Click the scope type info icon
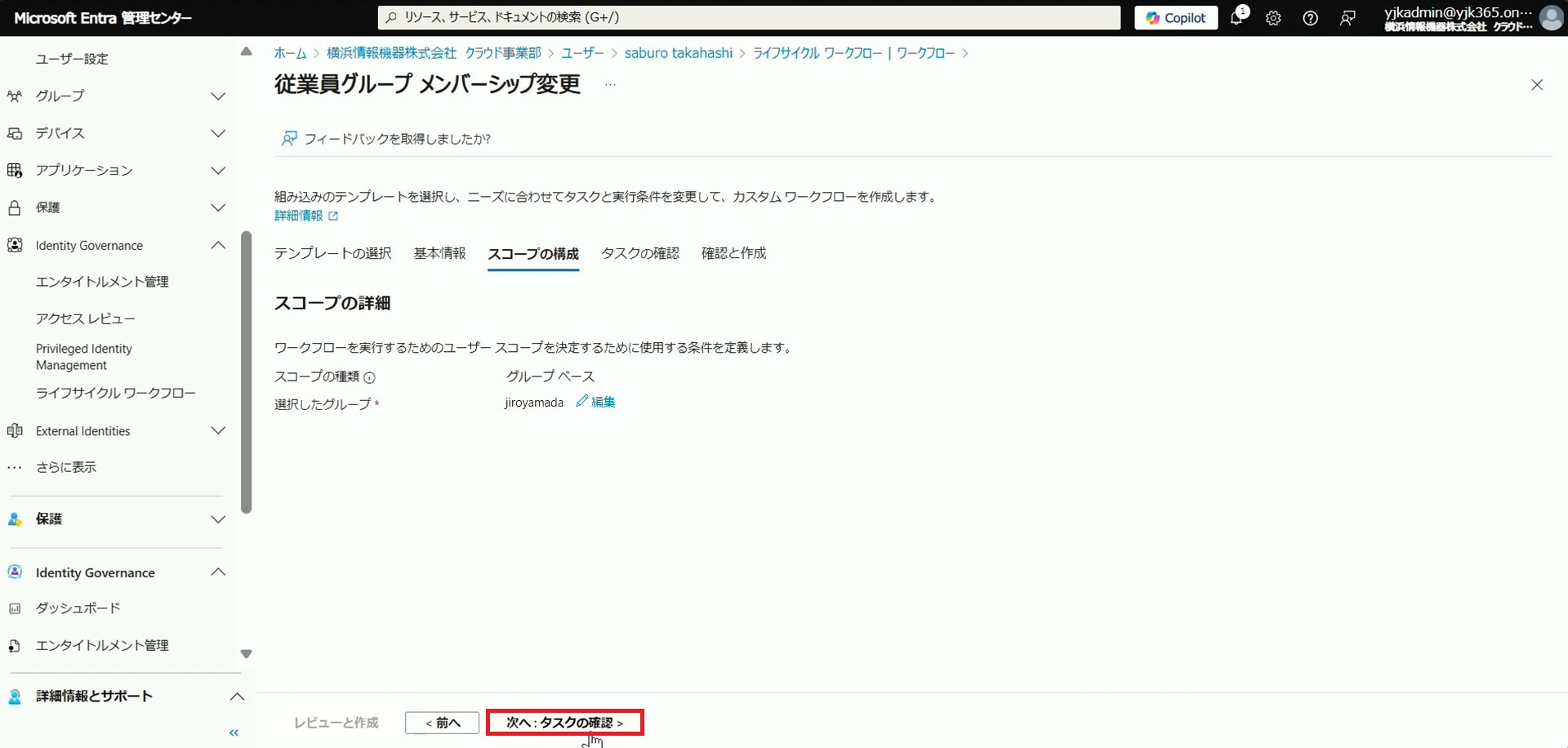 (x=369, y=377)
